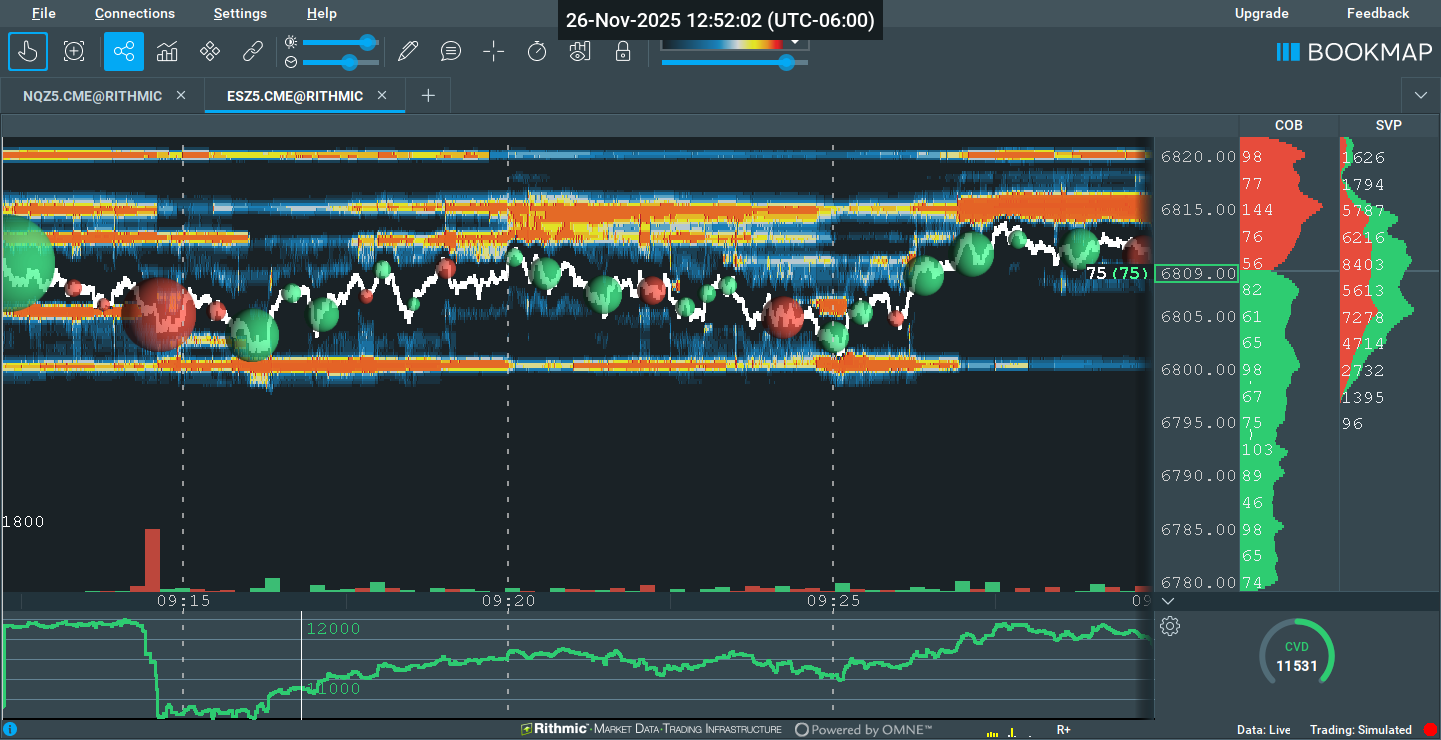This screenshot has width=1441, height=740.
Task: Click the 7278 volume profile value
Action: point(1364,317)
